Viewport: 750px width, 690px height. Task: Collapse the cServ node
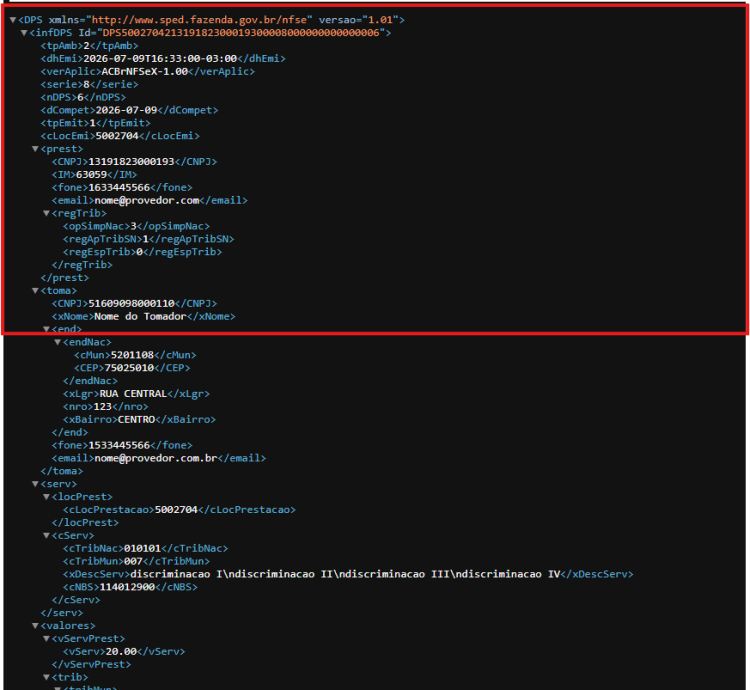coord(46,536)
